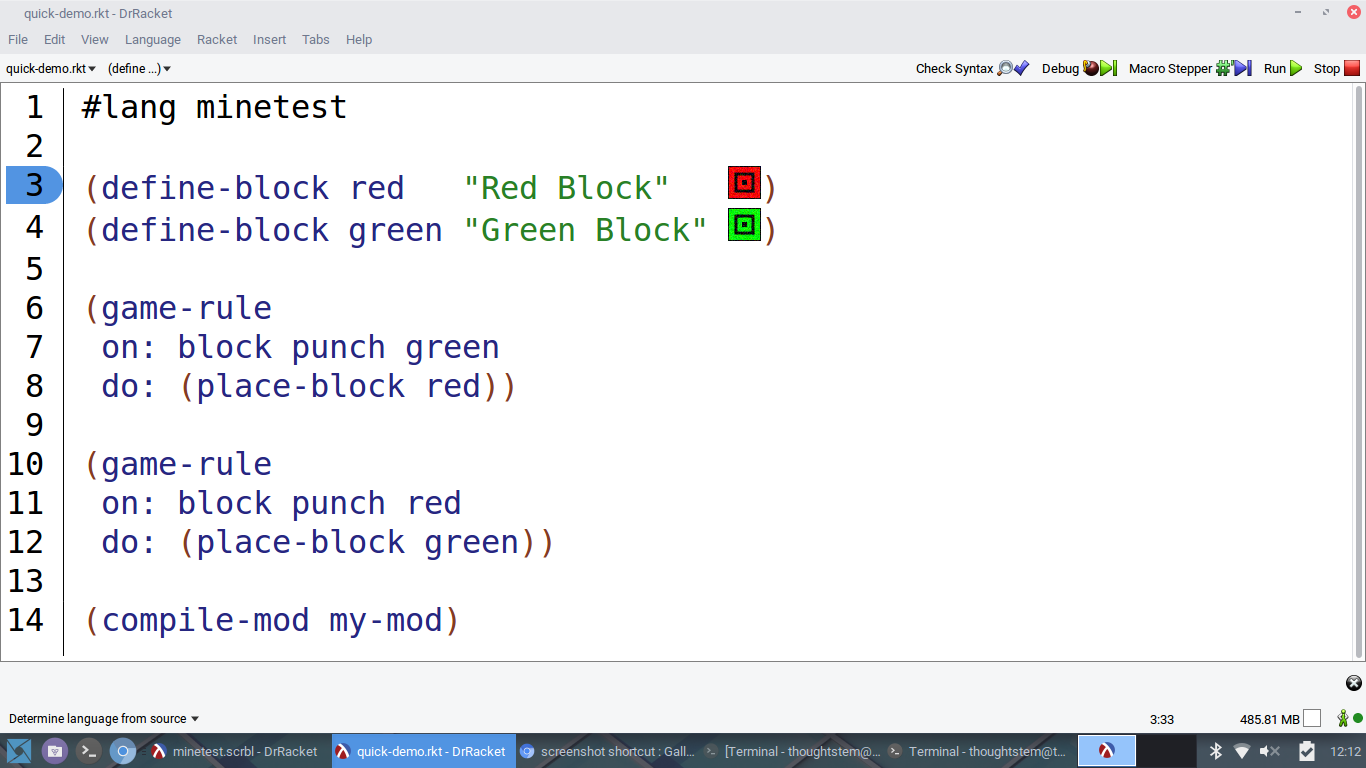Expand the quick-demo.rkt file dropdown

click(x=51, y=68)
